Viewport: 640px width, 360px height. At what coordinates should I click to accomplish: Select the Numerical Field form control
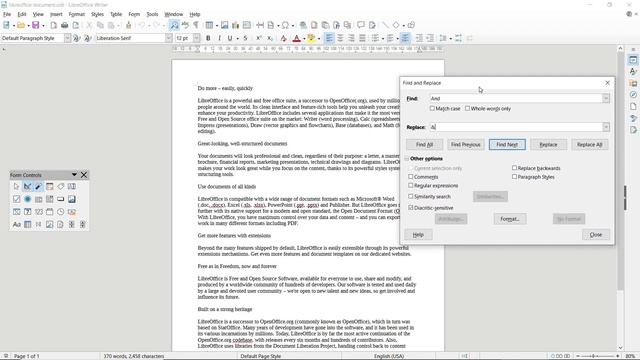click(38, 212)
